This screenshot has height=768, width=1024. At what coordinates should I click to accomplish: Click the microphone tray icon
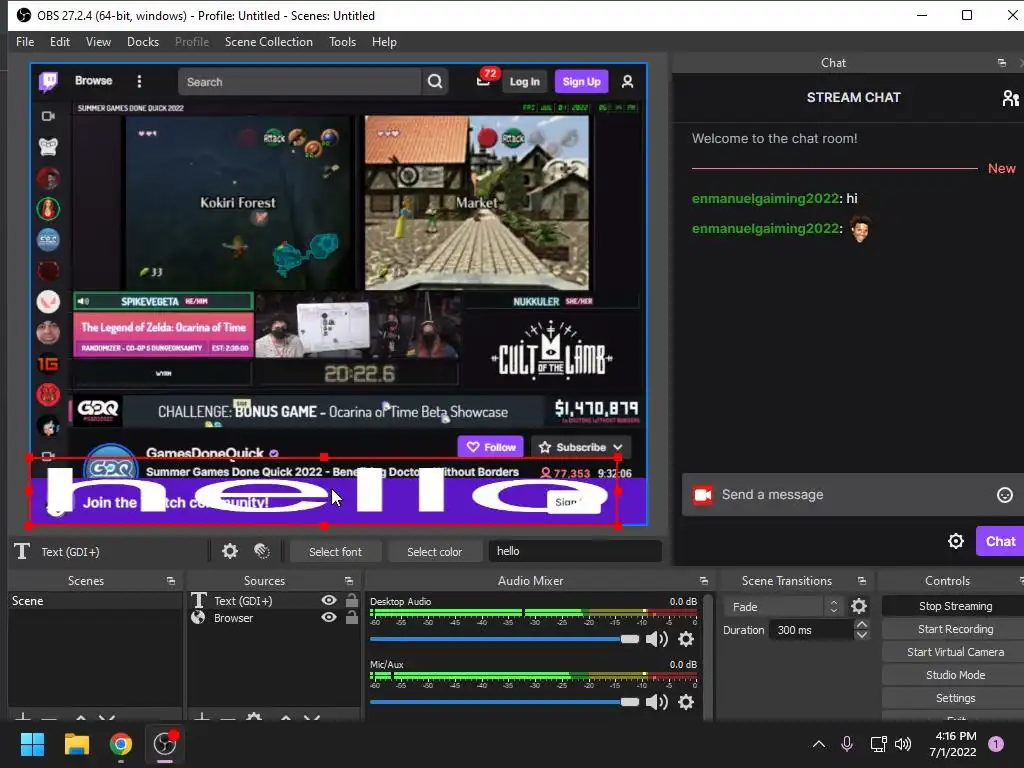coord(846,744)
